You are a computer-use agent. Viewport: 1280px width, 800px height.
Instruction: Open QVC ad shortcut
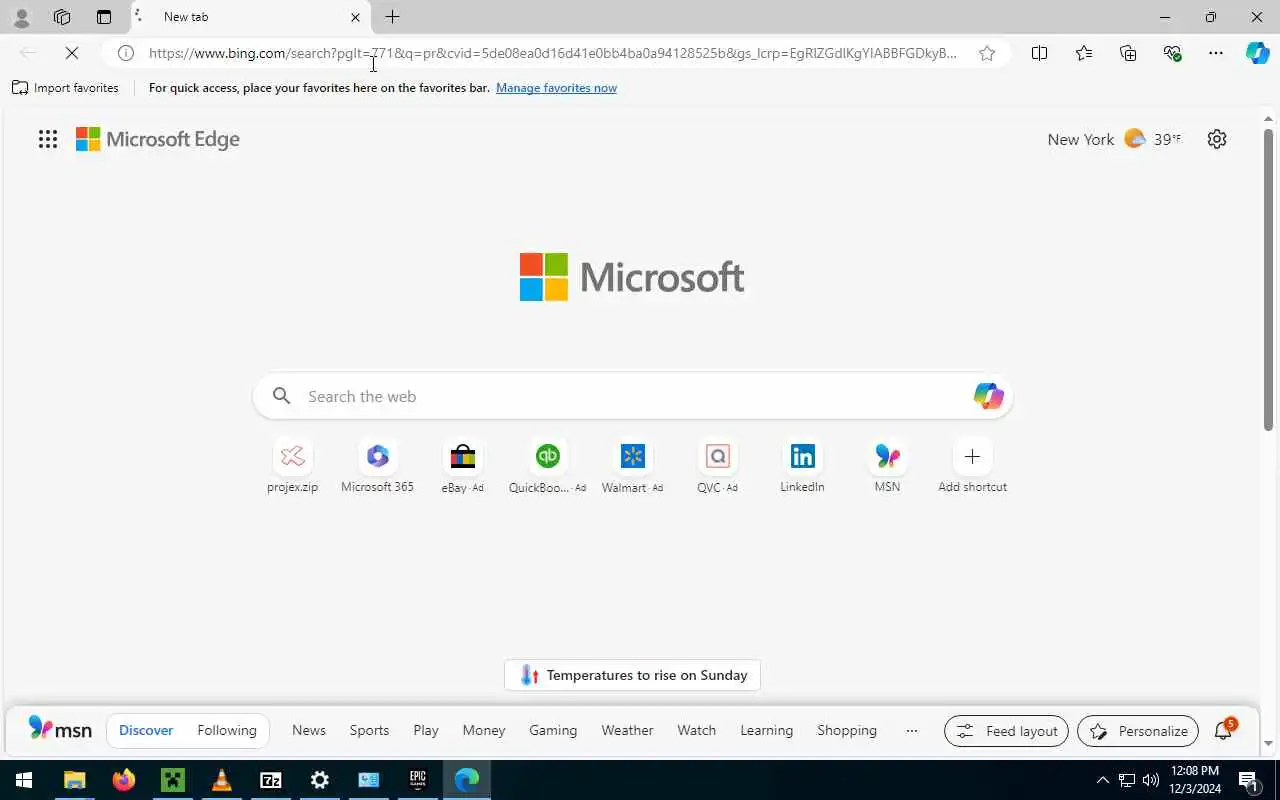coord(717,467)
